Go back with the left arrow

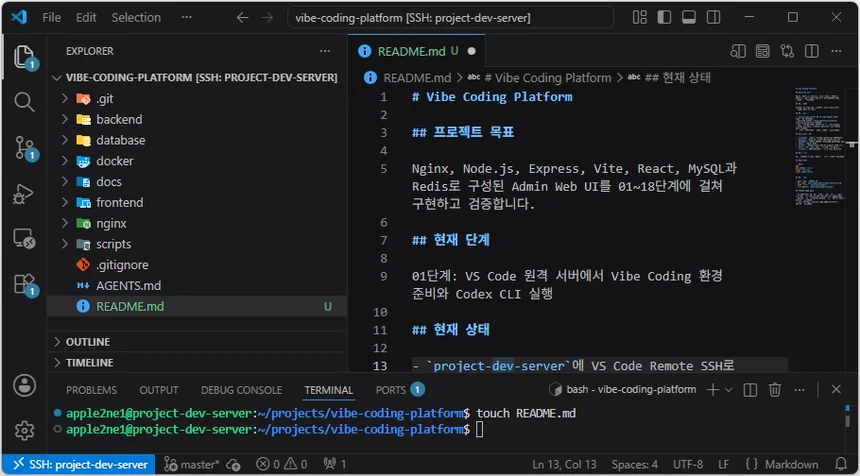(242, 18)
